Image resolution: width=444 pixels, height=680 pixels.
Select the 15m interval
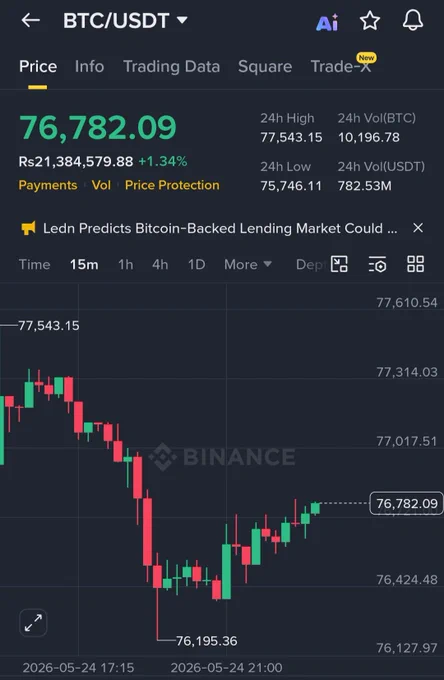[x=84, y=264]
